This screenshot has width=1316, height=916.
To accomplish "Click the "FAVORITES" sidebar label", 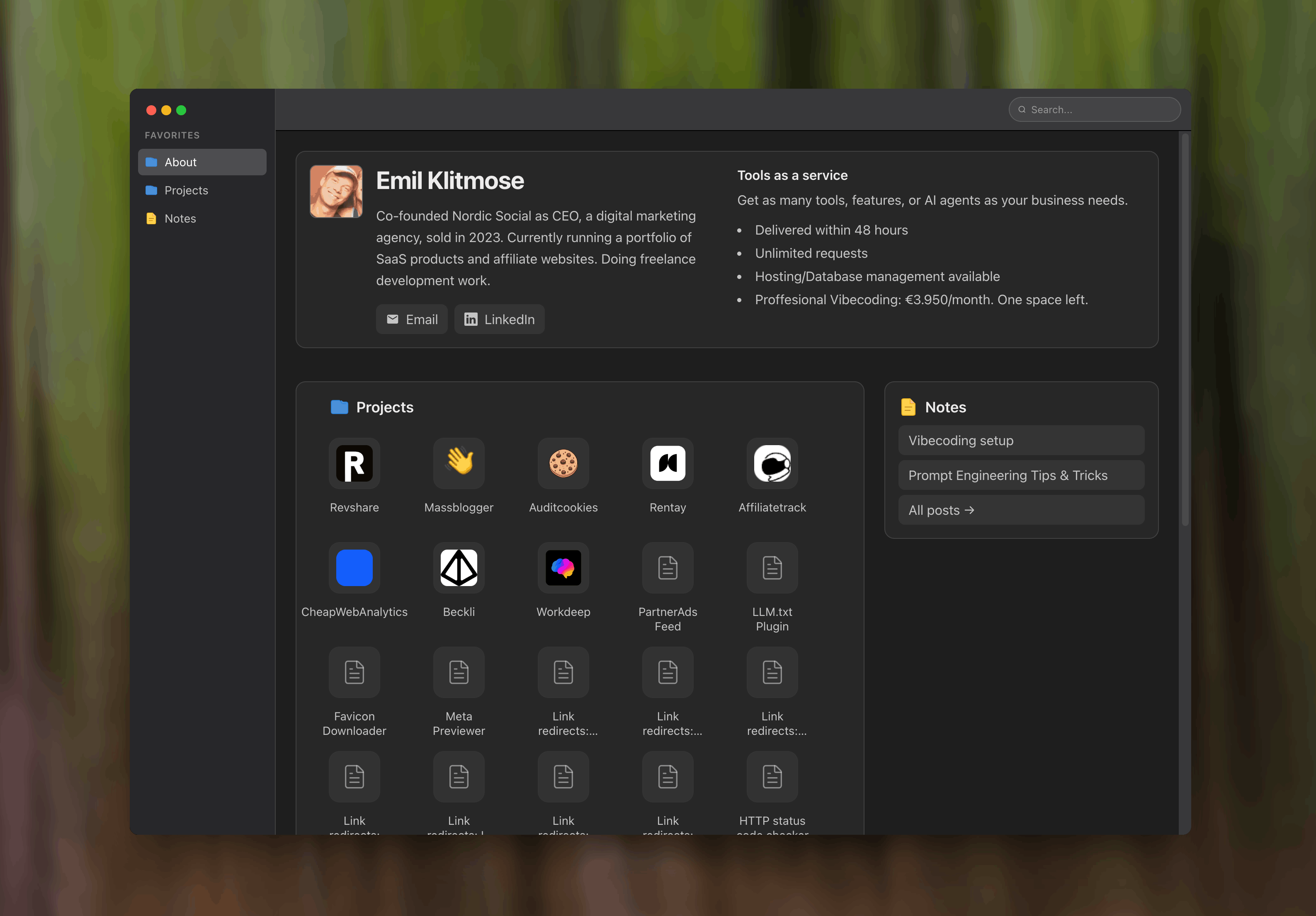I will (x=172, y=135).
